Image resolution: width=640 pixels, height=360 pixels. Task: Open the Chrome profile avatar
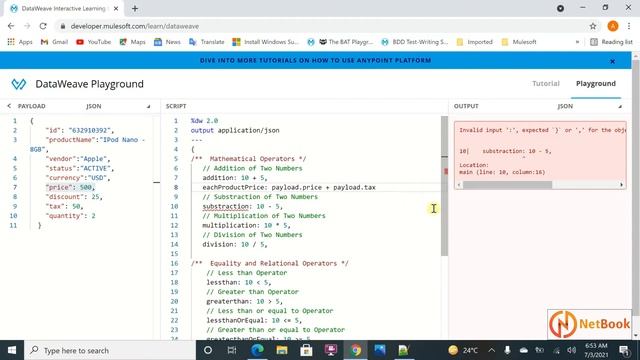[x=613, y=26]
